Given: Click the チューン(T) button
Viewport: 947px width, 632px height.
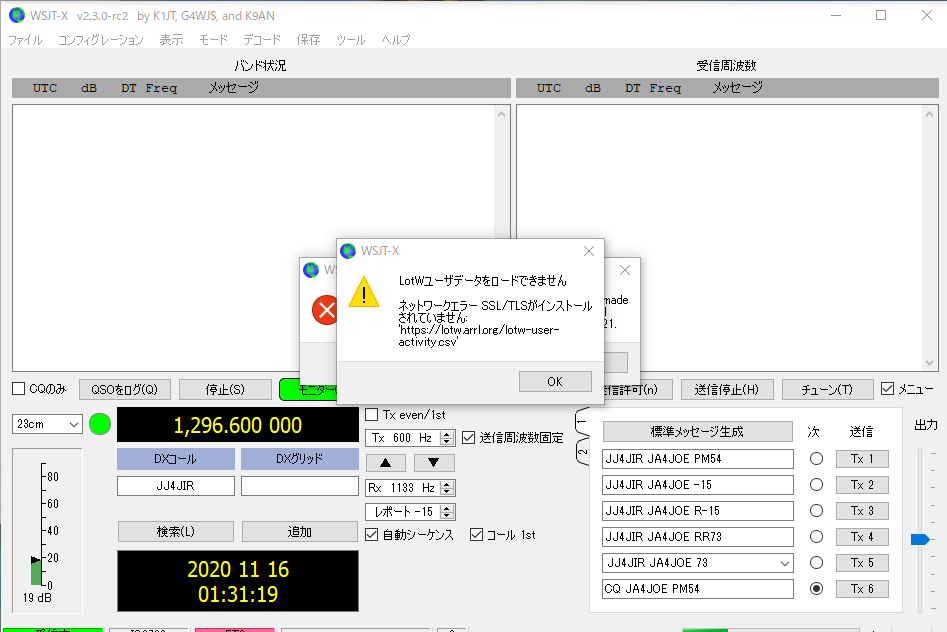Looking at the screenshot, I should coord(827,390).
